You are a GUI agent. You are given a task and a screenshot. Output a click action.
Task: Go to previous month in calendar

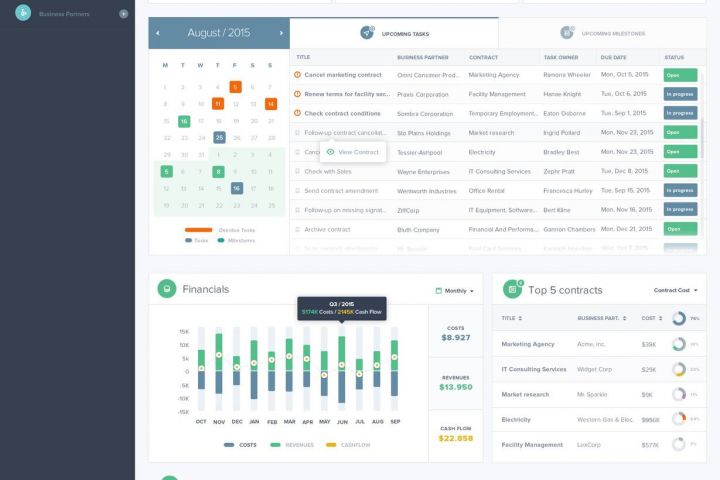[158, 33]
